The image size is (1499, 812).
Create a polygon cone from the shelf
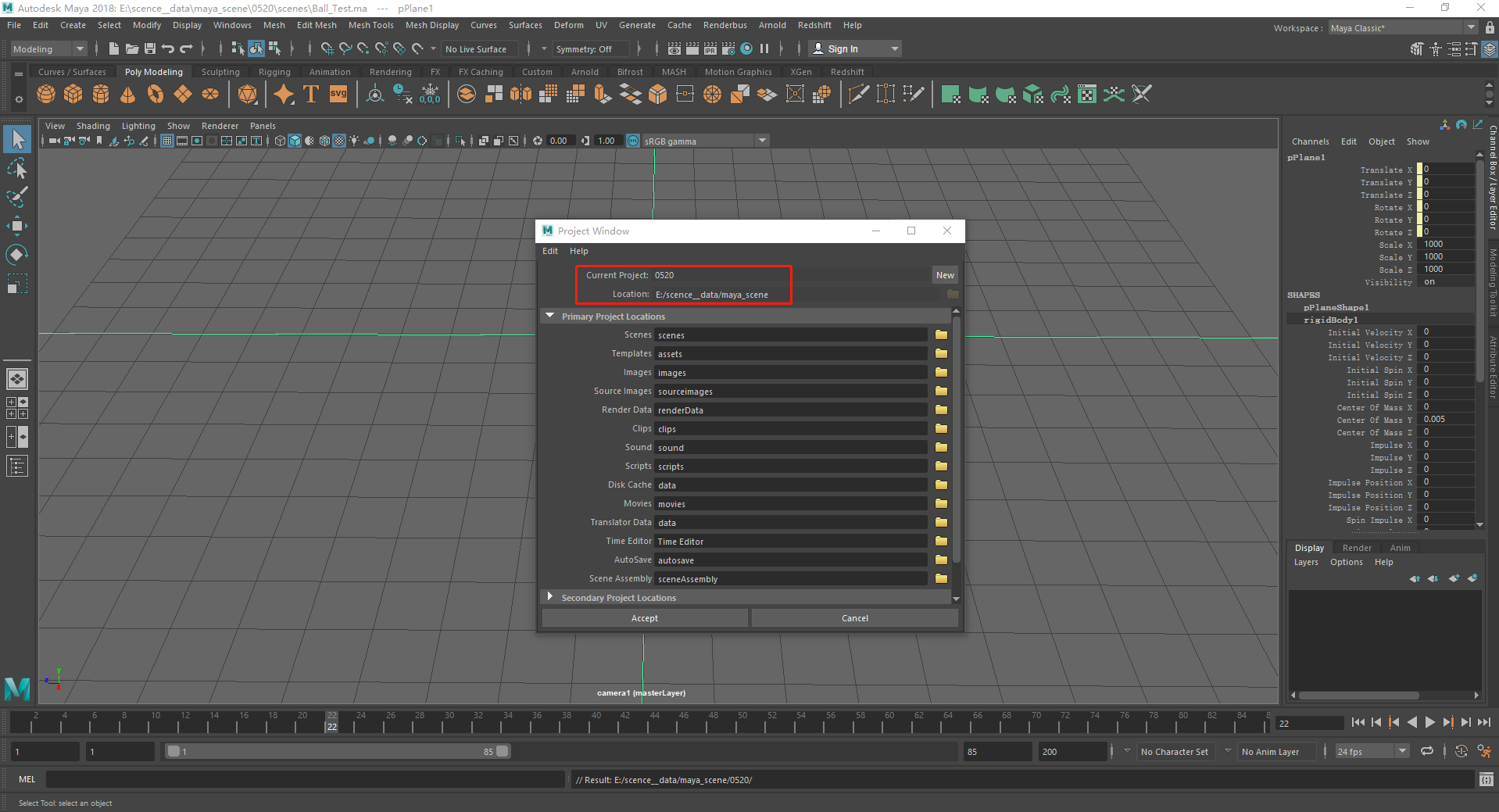tap(128, 95)
